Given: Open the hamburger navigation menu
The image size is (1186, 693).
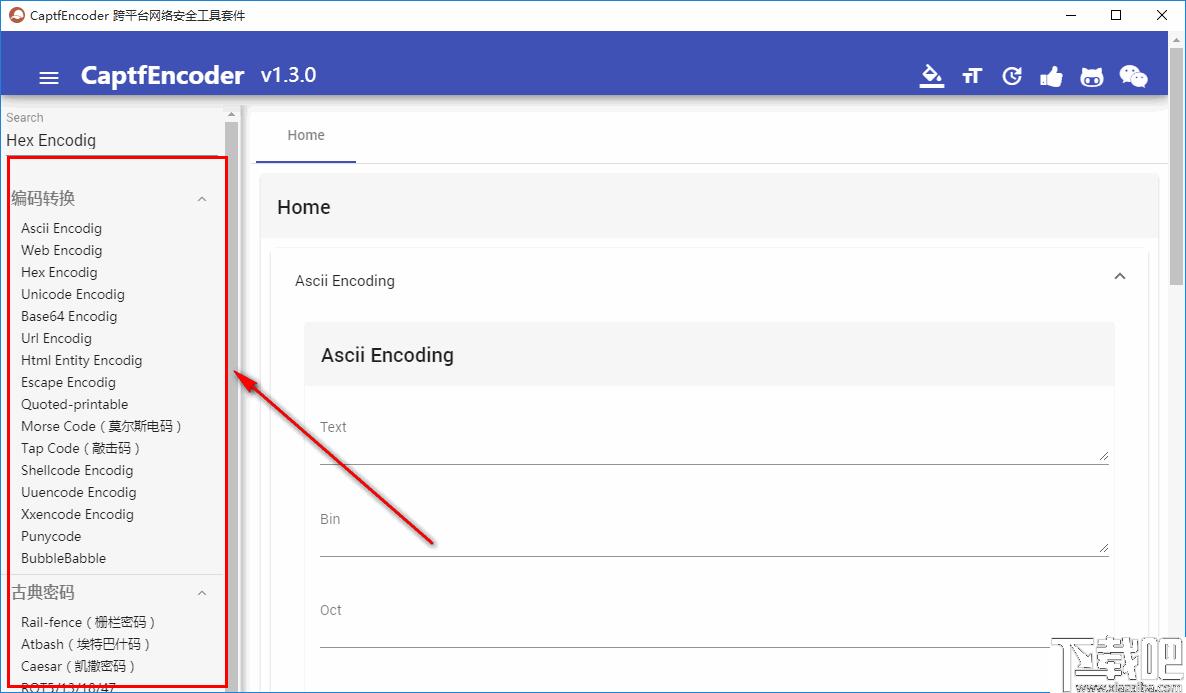Looking at the screenshot, I should point(49,77).
